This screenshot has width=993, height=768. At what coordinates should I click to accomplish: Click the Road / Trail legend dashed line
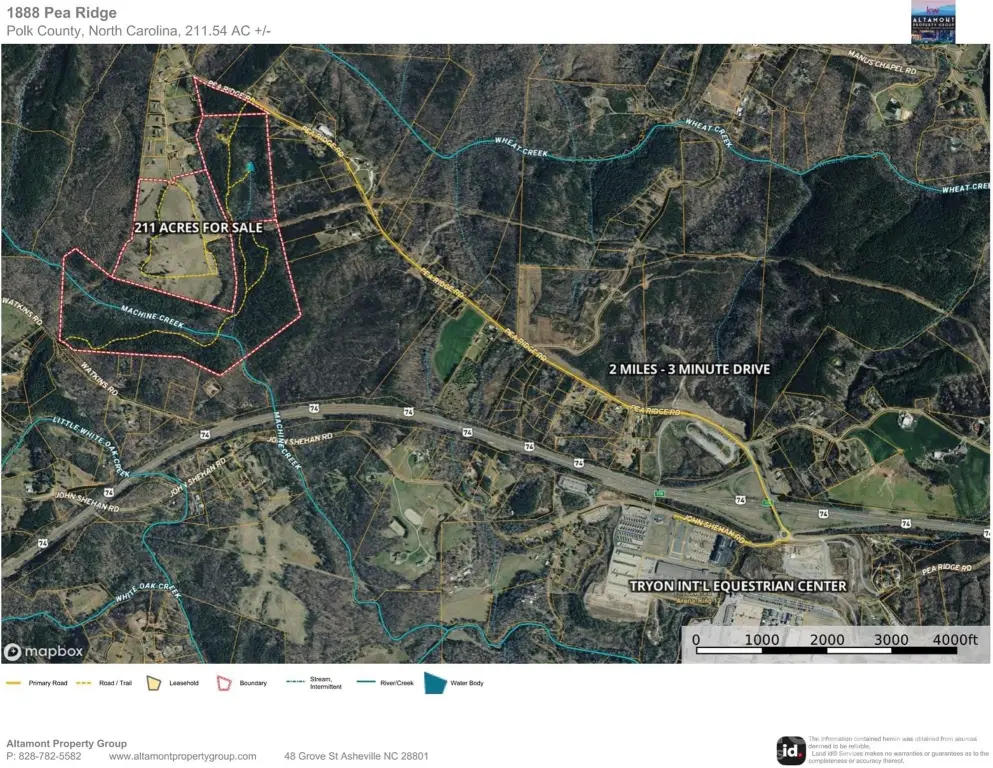pyautogui.click(x=84, y=683)
